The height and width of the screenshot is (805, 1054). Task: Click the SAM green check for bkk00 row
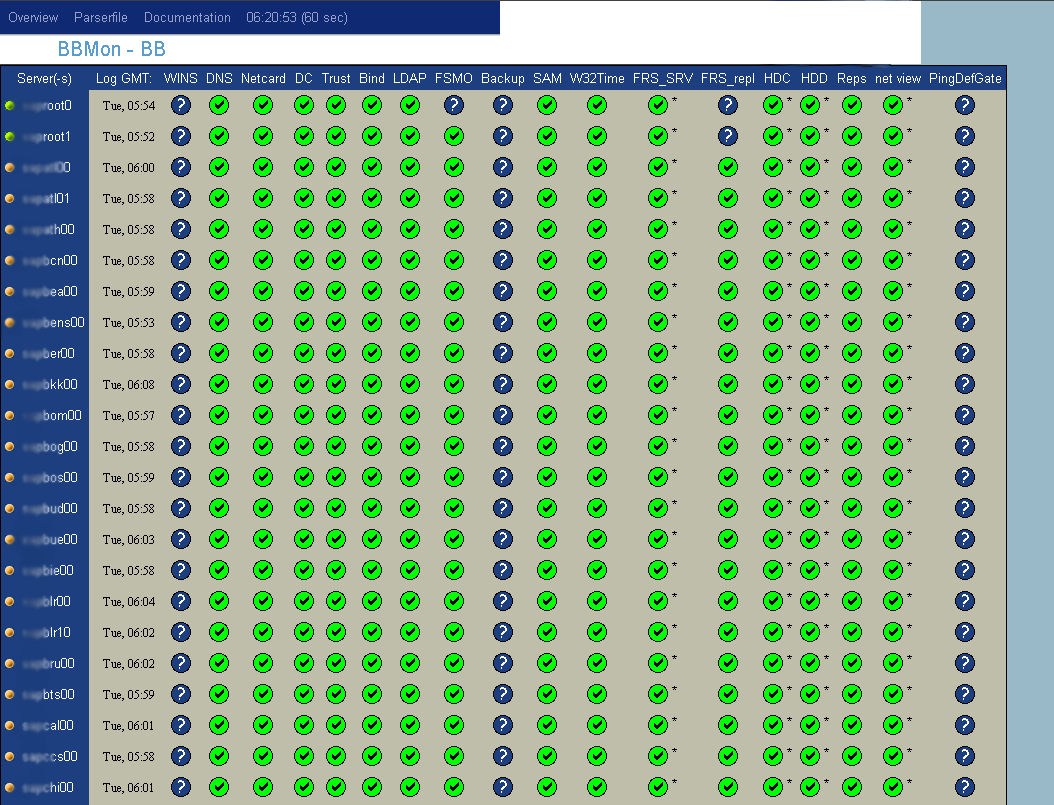547,384
